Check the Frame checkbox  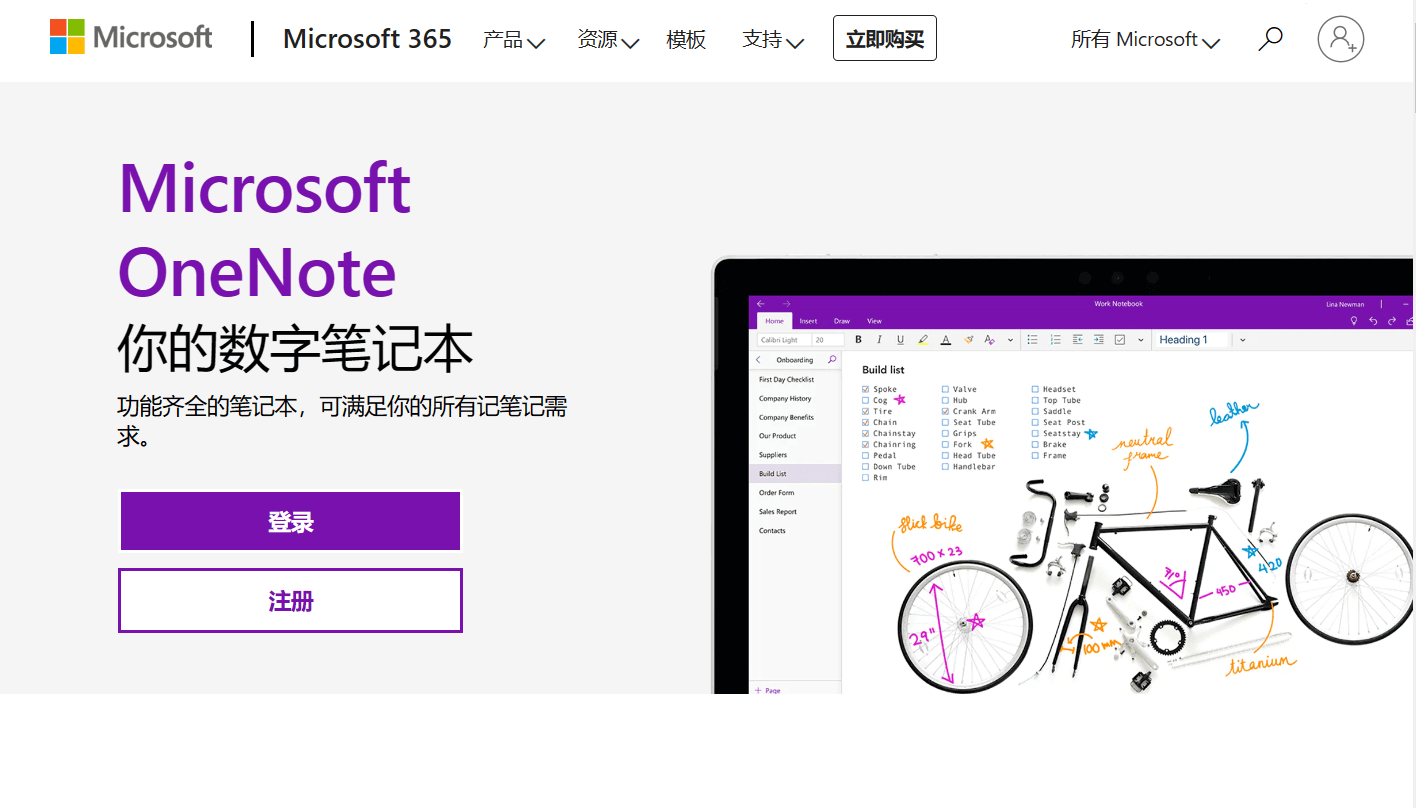1035,455
